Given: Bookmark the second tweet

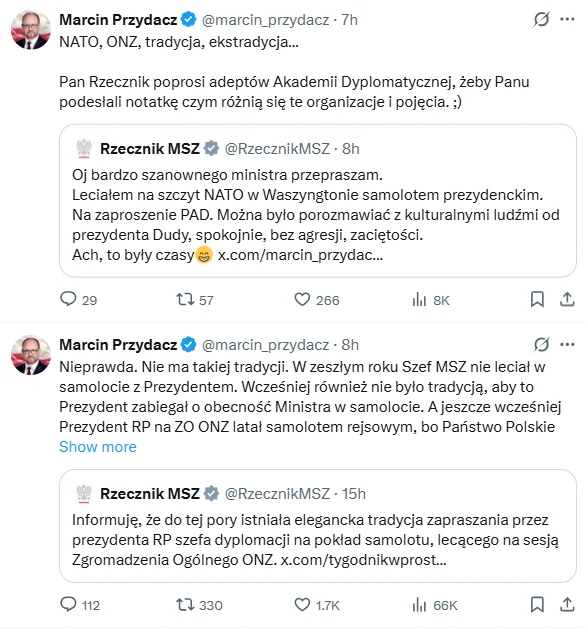Looking at the screenshot, I should coord(537,604).
